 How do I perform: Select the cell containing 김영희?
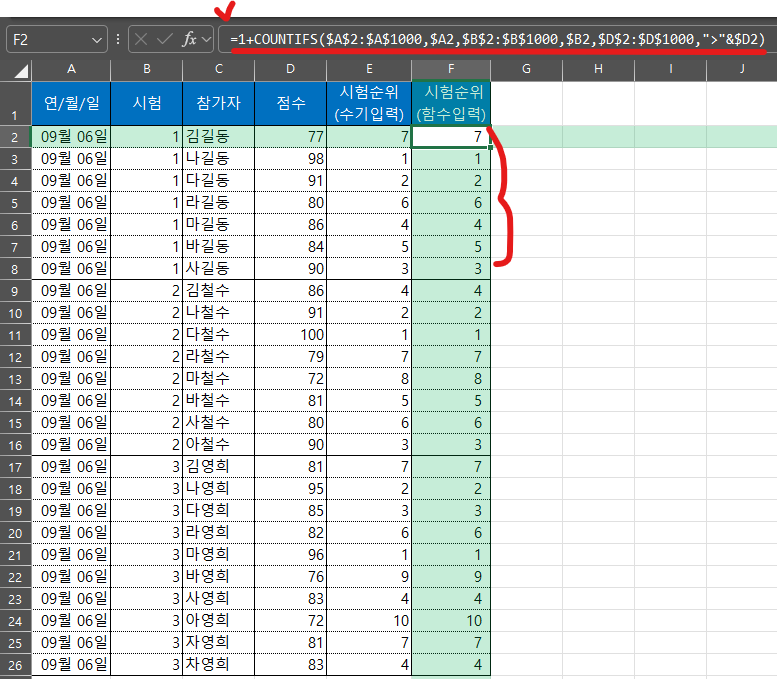pyautogui.click(x=219, y=467)
